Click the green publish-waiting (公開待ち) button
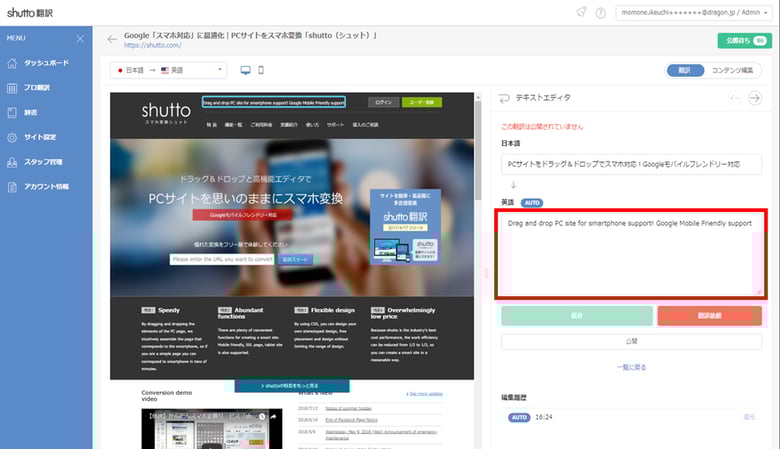 (745, 41)
